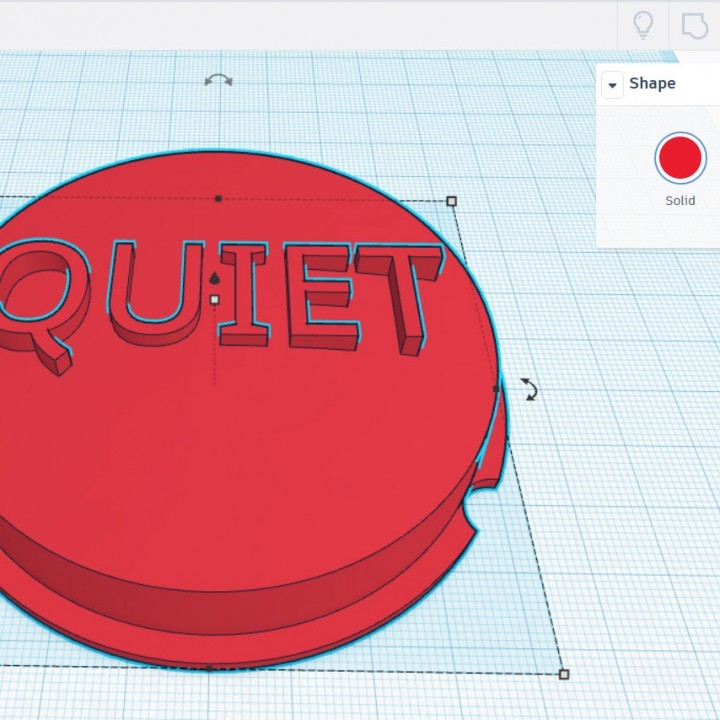The width and height of the screenshot is (720, 720).
Task: Click the right-side rotation arrow handle
Action: tap(529, 389)
